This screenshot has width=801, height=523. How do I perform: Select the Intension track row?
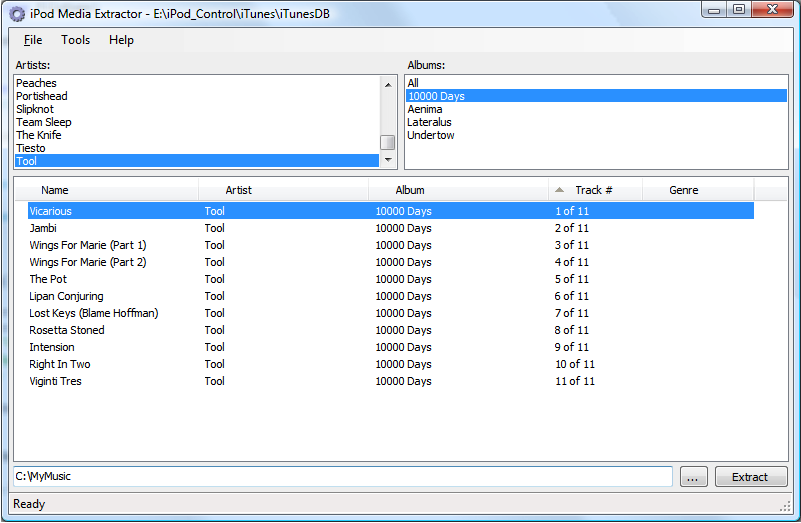tap(391, 347)
